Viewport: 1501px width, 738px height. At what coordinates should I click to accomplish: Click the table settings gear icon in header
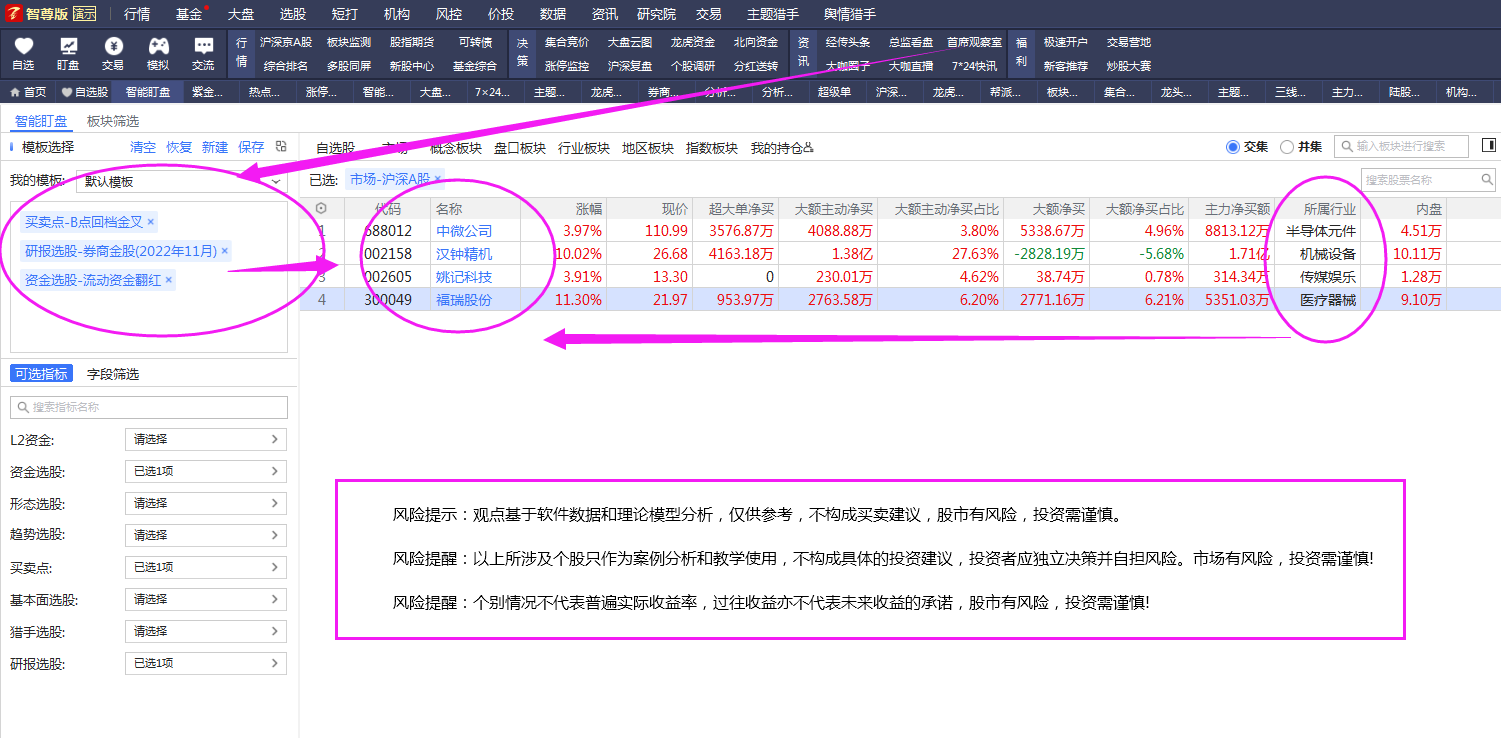321,208
